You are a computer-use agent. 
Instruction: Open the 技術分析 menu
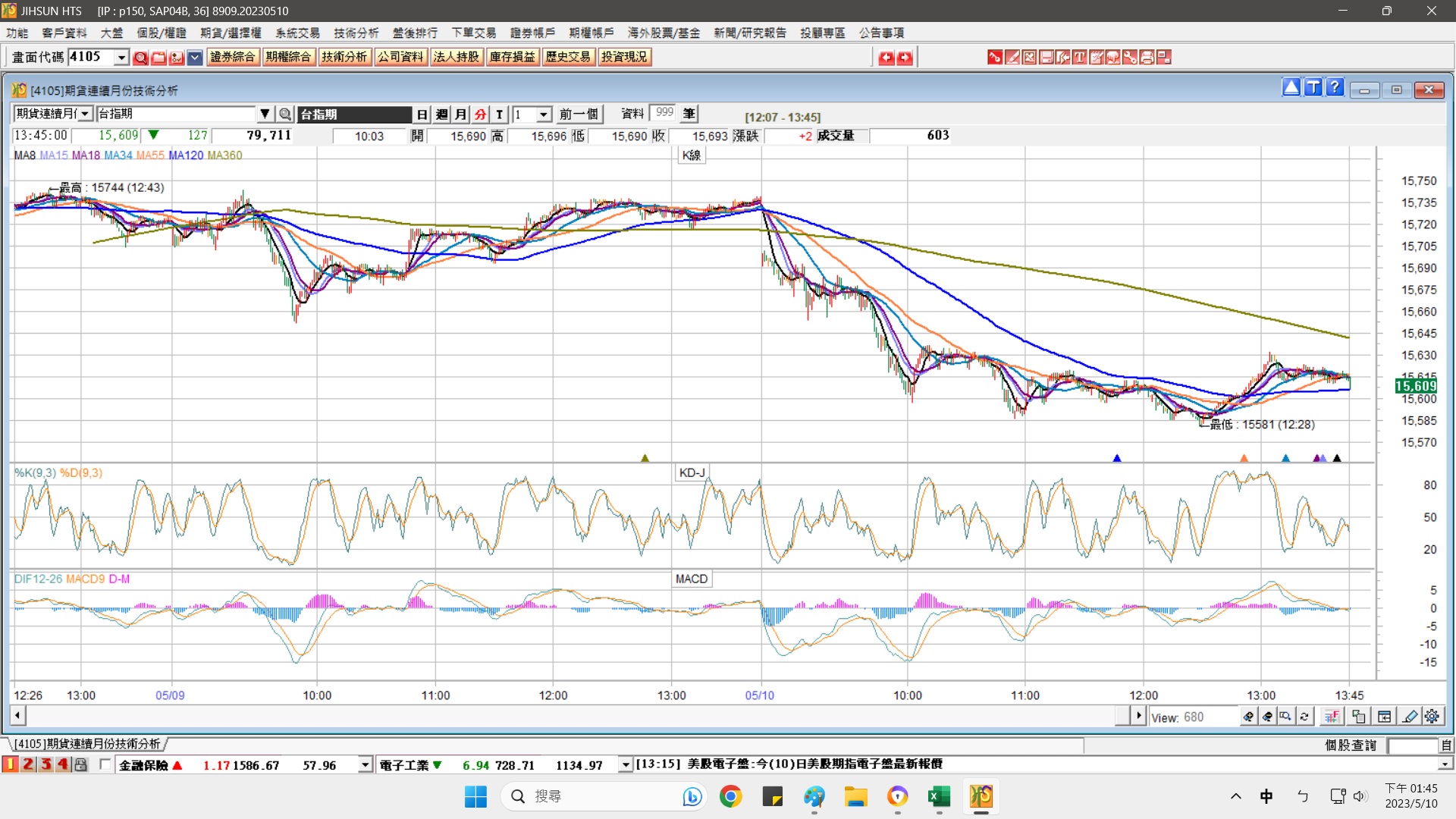pyautogui.click(x=356, y=33)
